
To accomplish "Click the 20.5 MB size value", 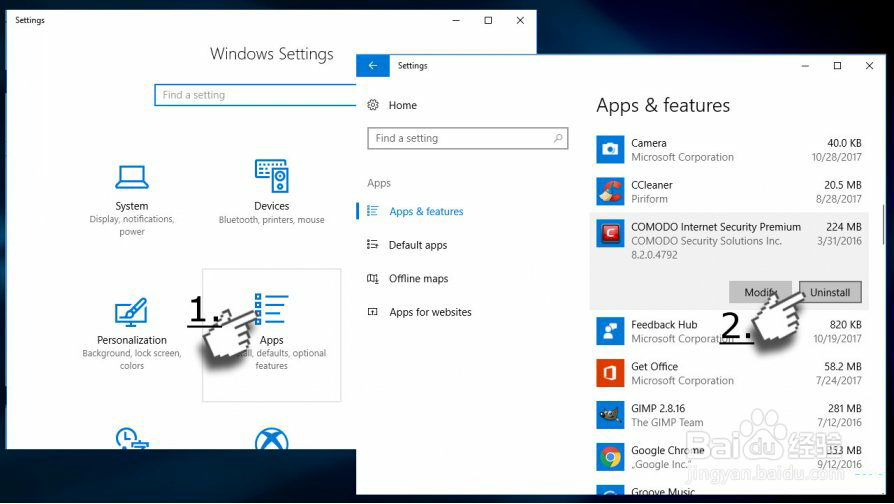I will point(843,185).
